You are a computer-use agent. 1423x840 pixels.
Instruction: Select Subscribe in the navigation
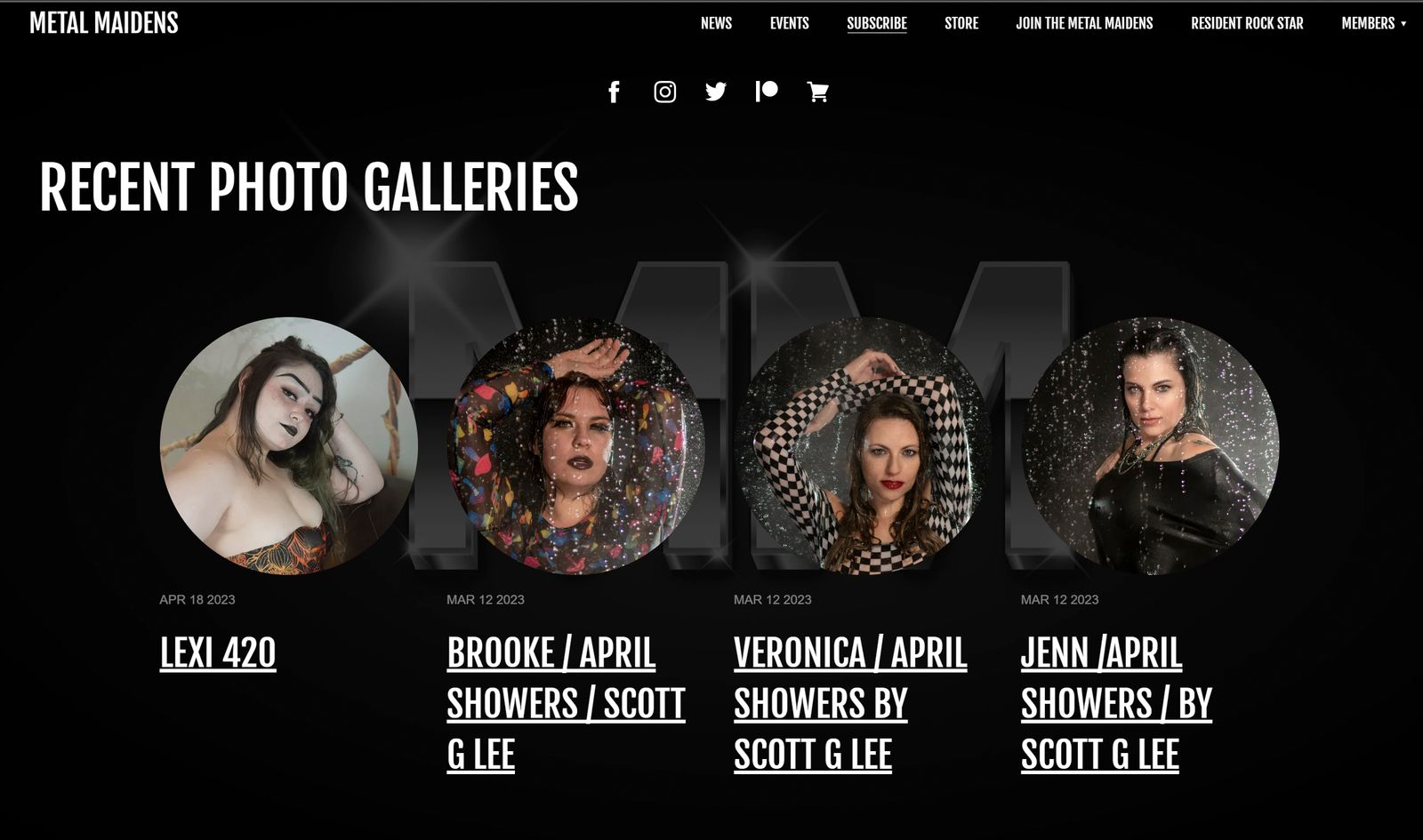(x=877, y=23)
